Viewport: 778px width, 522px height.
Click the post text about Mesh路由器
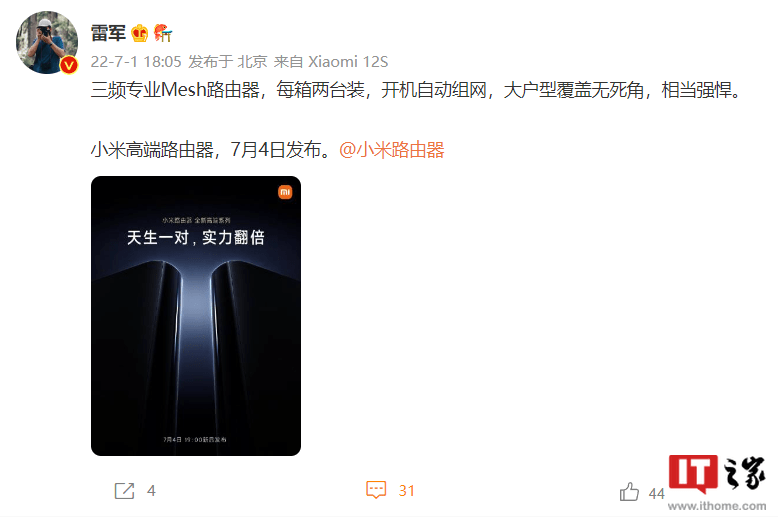[x=417, y=90]
